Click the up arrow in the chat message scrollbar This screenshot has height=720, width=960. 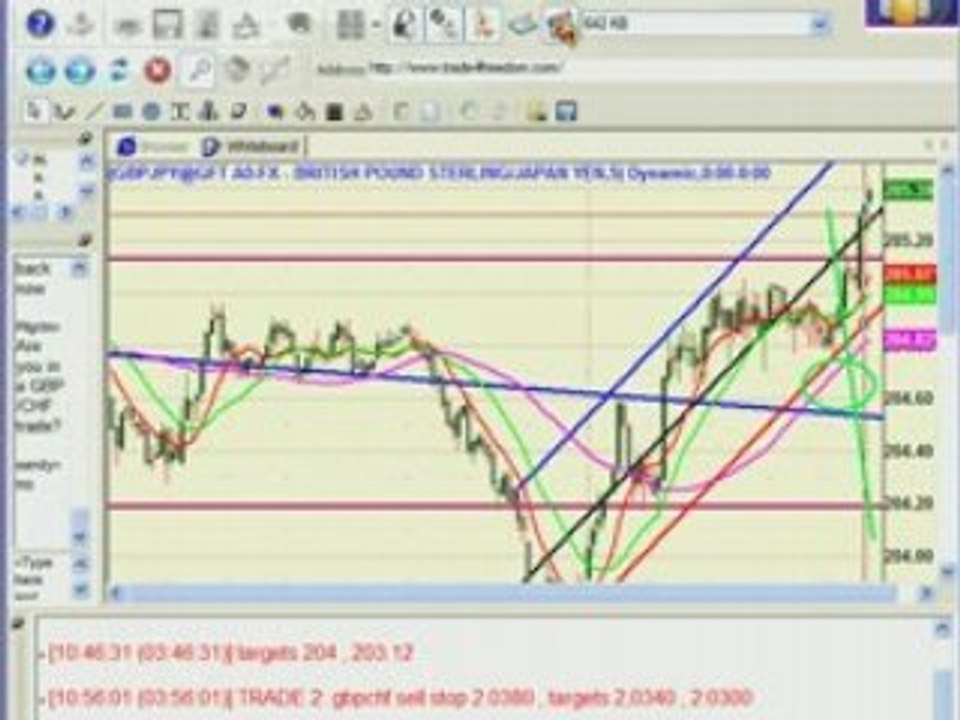point(80,268)
